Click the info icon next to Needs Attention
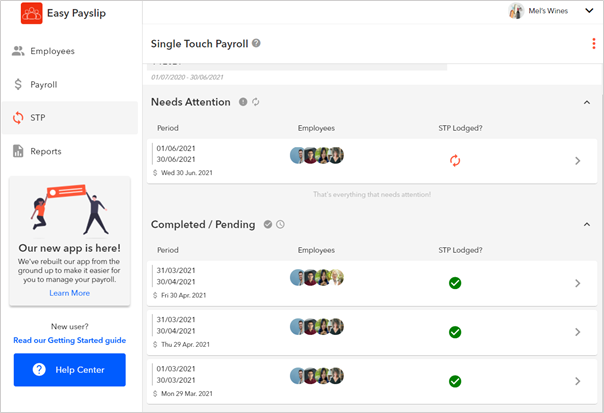Screen dimensions: 604x413 pyautogui.click(x=243, y=102)
